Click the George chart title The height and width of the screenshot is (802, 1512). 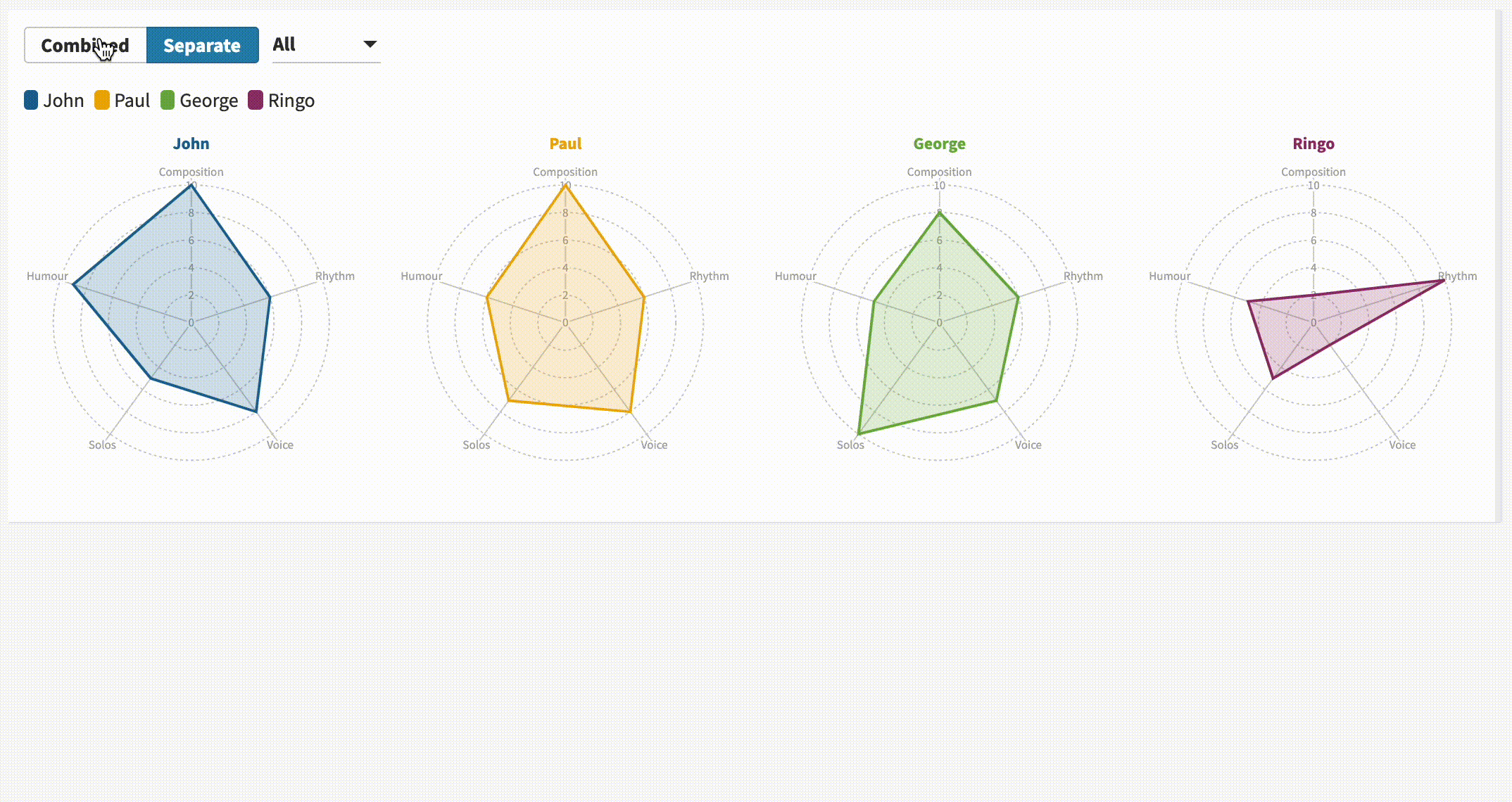(939, 144)
